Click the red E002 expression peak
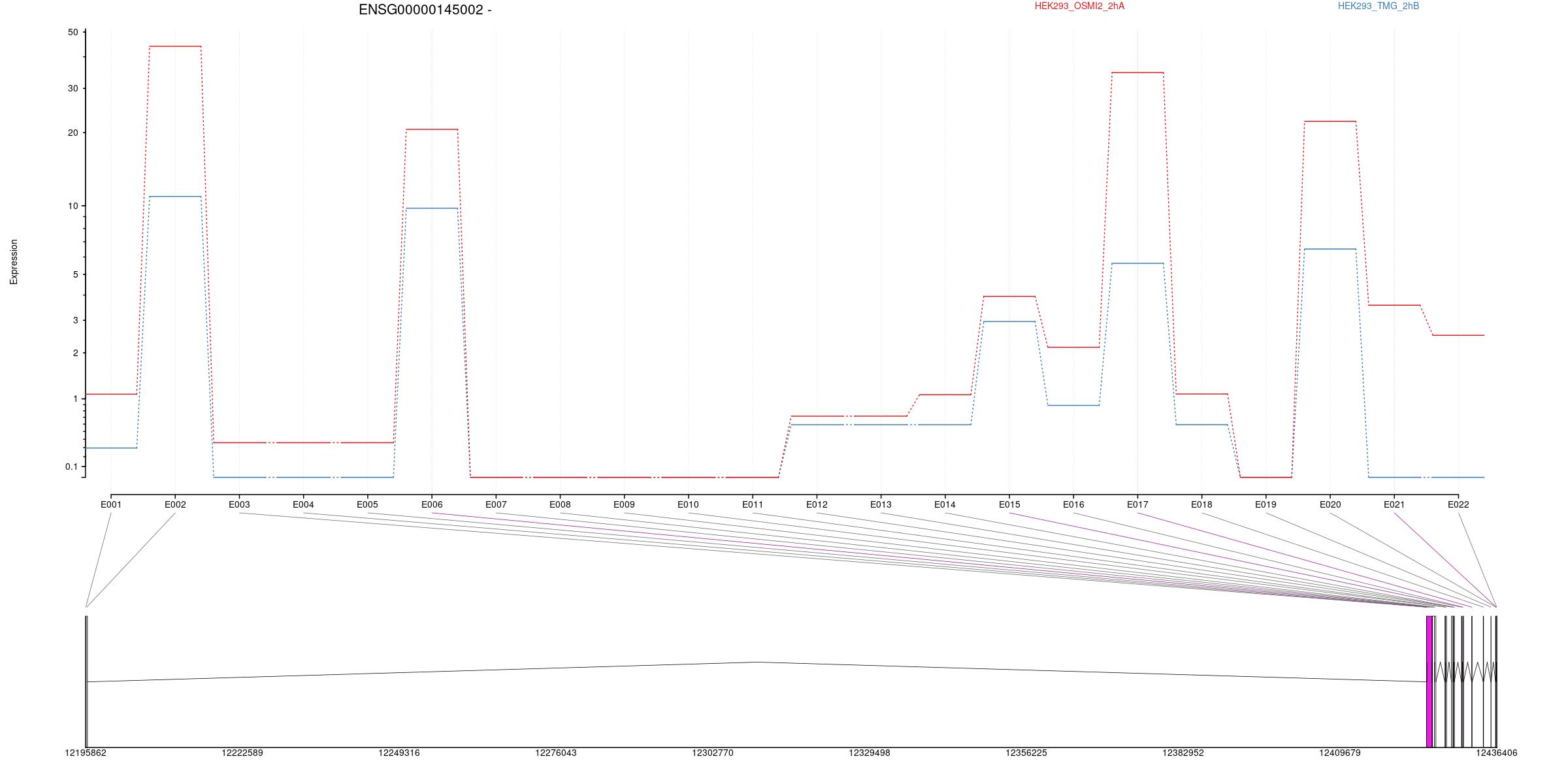 [x=175, y=46]
